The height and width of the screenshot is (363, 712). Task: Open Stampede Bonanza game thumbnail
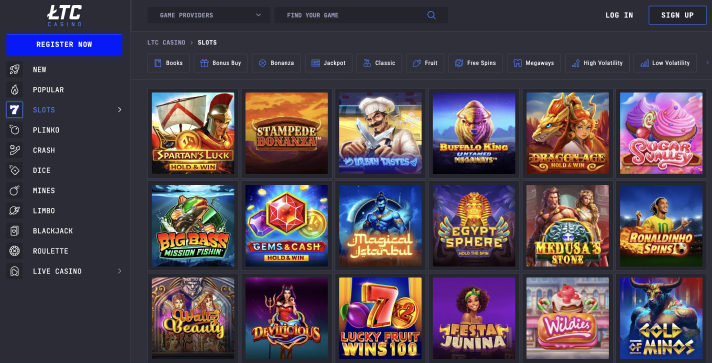[287, 133]
